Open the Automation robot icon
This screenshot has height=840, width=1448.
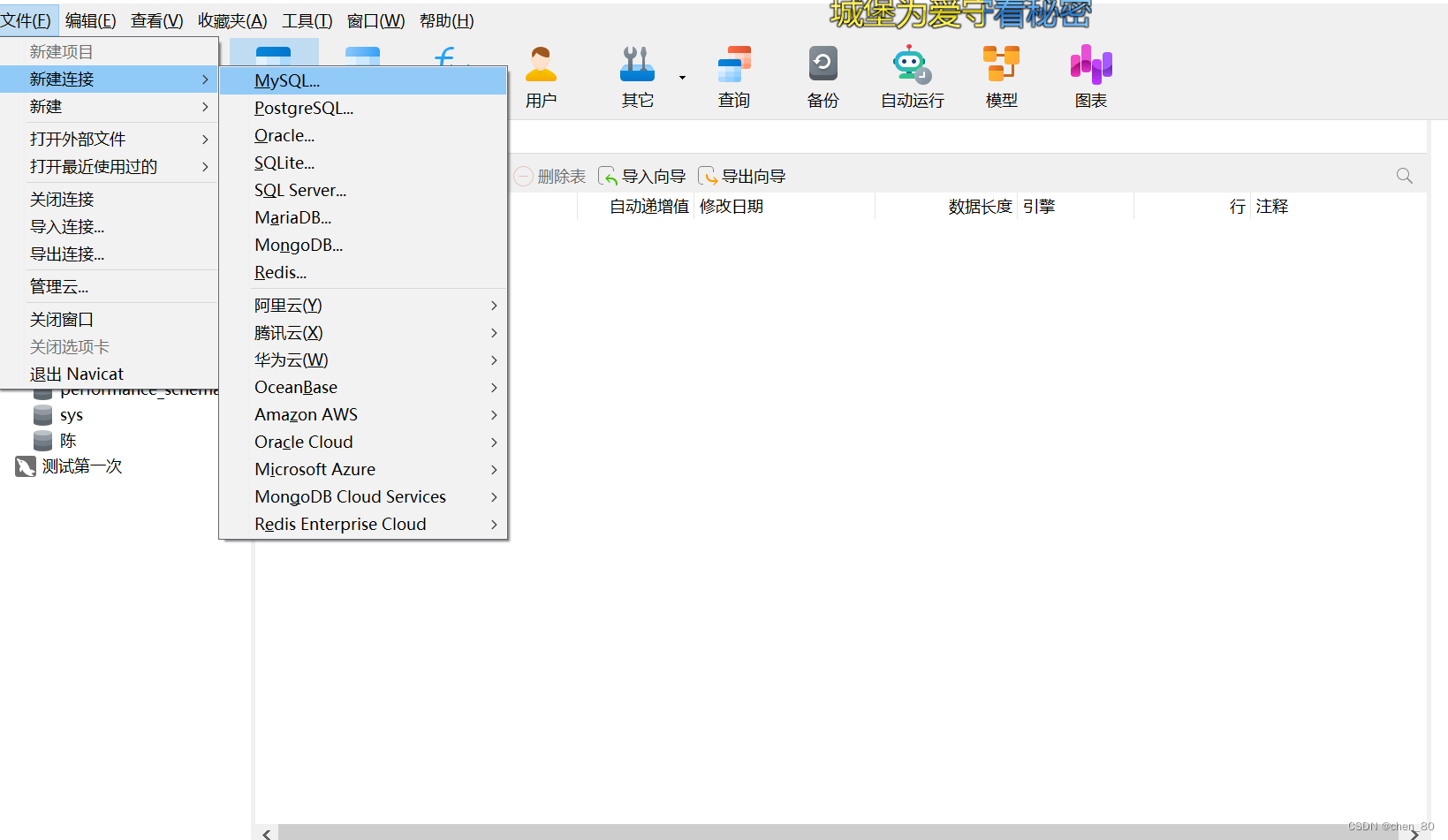point(912,64)
